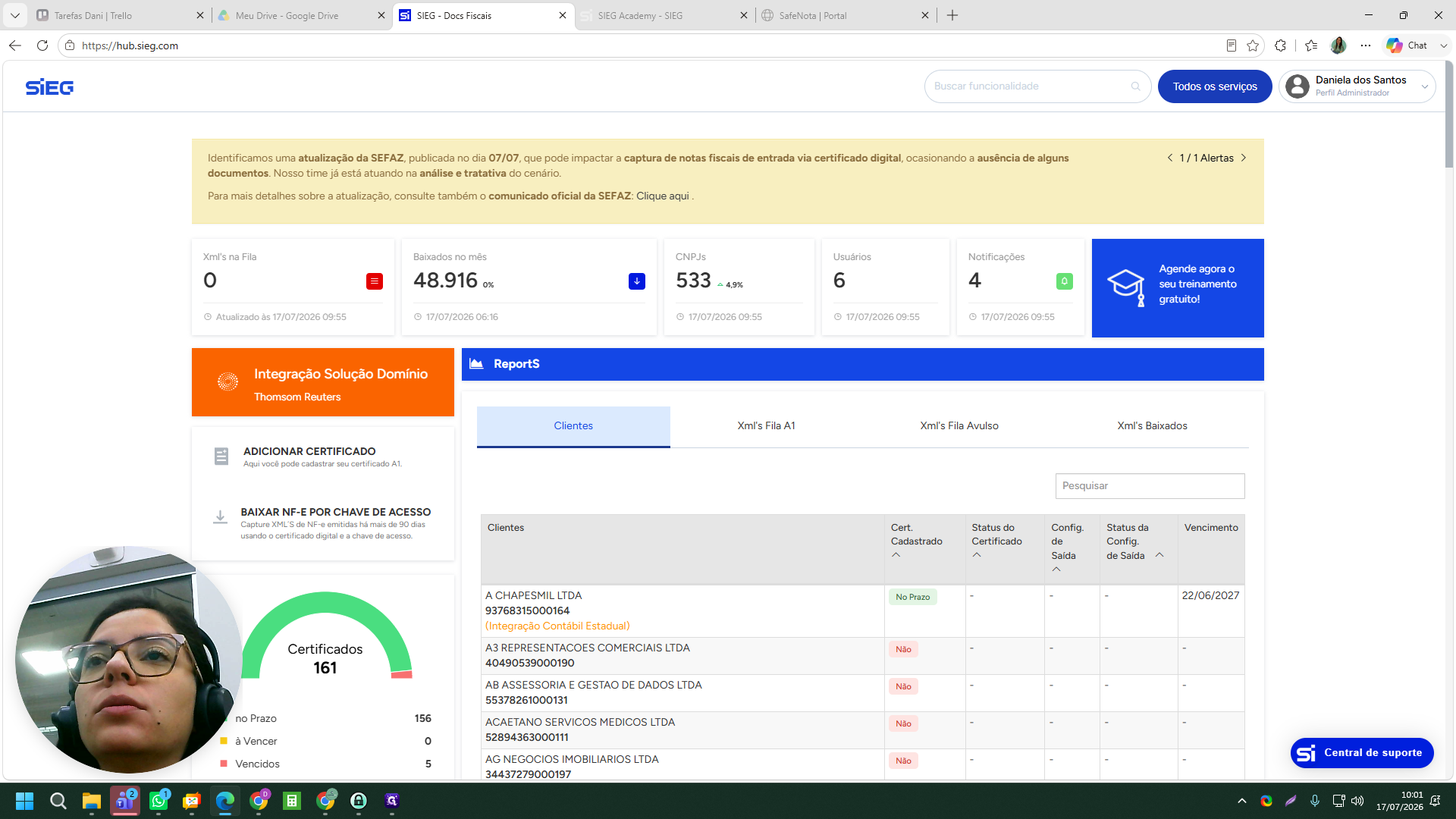Screen dimensions: 1456x819
Task: Open Copilot Chat in the browser toolbar
Action: (x=1407, y=45)
